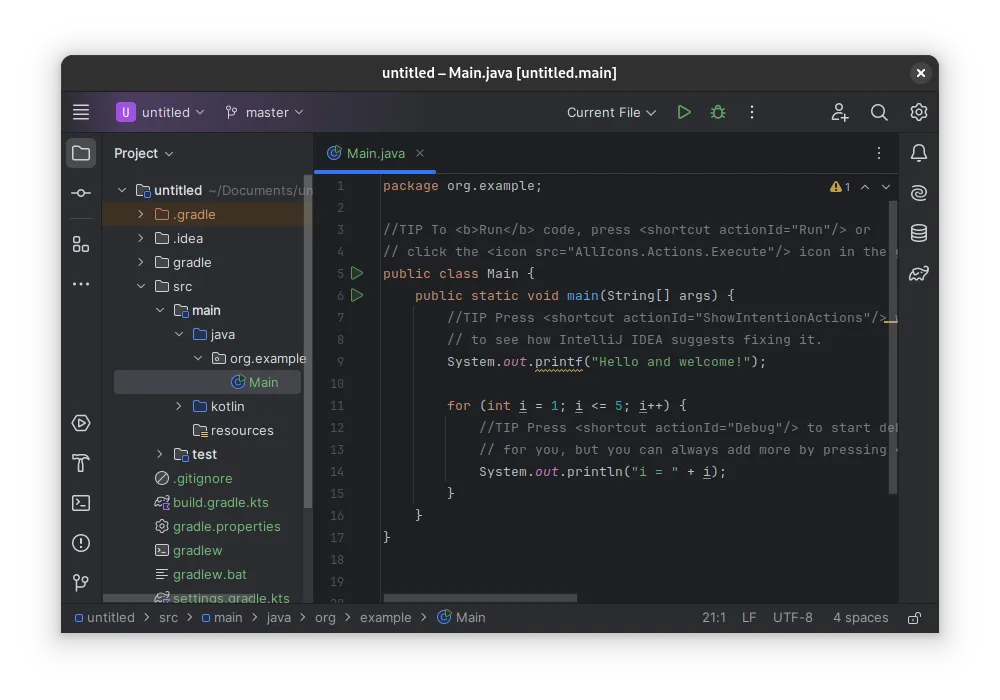Open the master branch dropdown
The width and height of the screenshot is (1000, 700).
[x=264, y=113]
